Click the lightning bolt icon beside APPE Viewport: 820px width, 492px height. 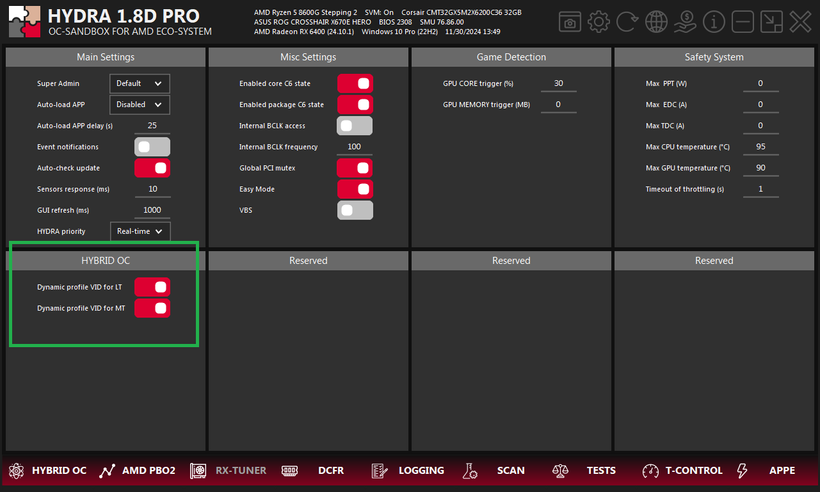tap(742, 471)
